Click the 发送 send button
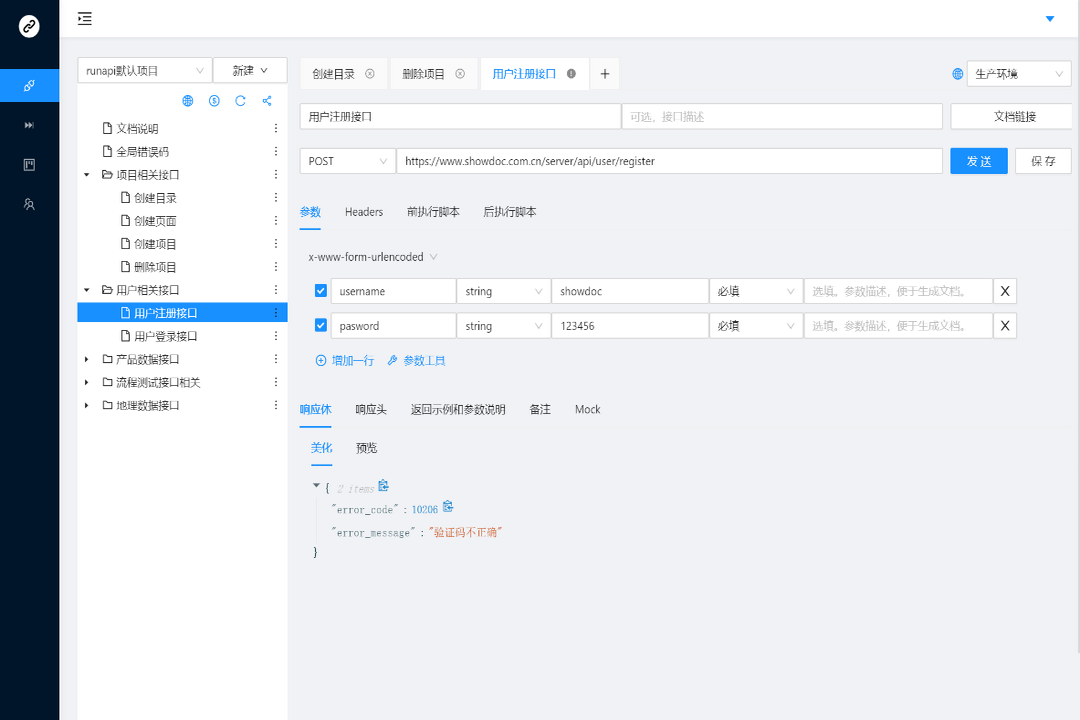The width and height of the screenshot is (1080, 720). point(978,160)
